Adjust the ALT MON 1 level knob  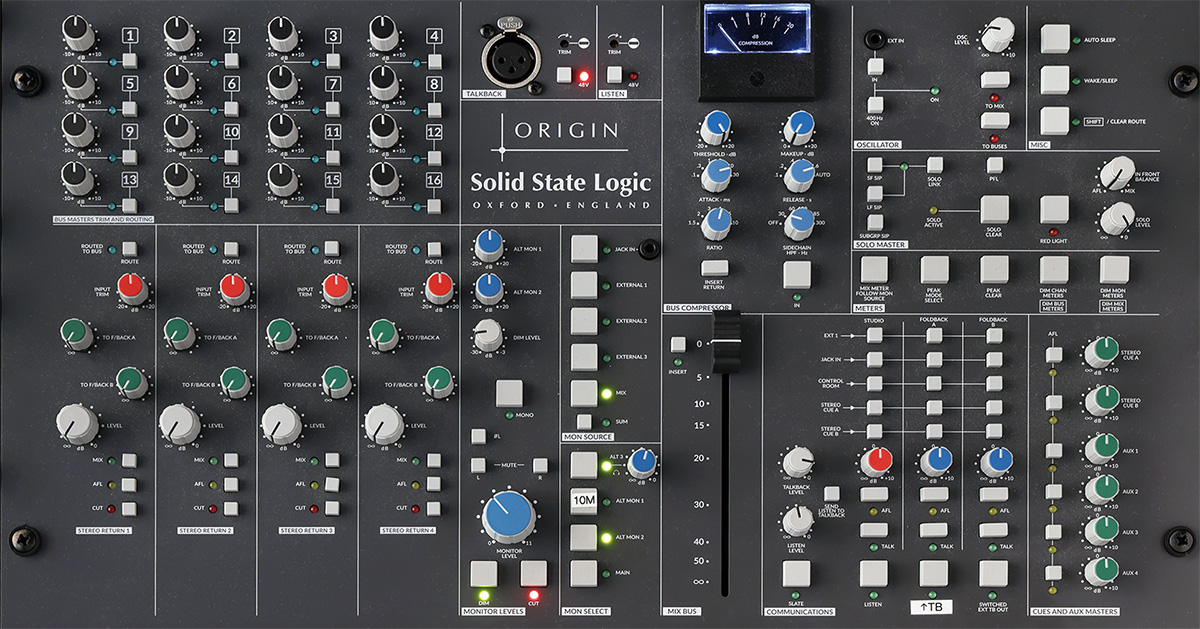coord(489,244)
